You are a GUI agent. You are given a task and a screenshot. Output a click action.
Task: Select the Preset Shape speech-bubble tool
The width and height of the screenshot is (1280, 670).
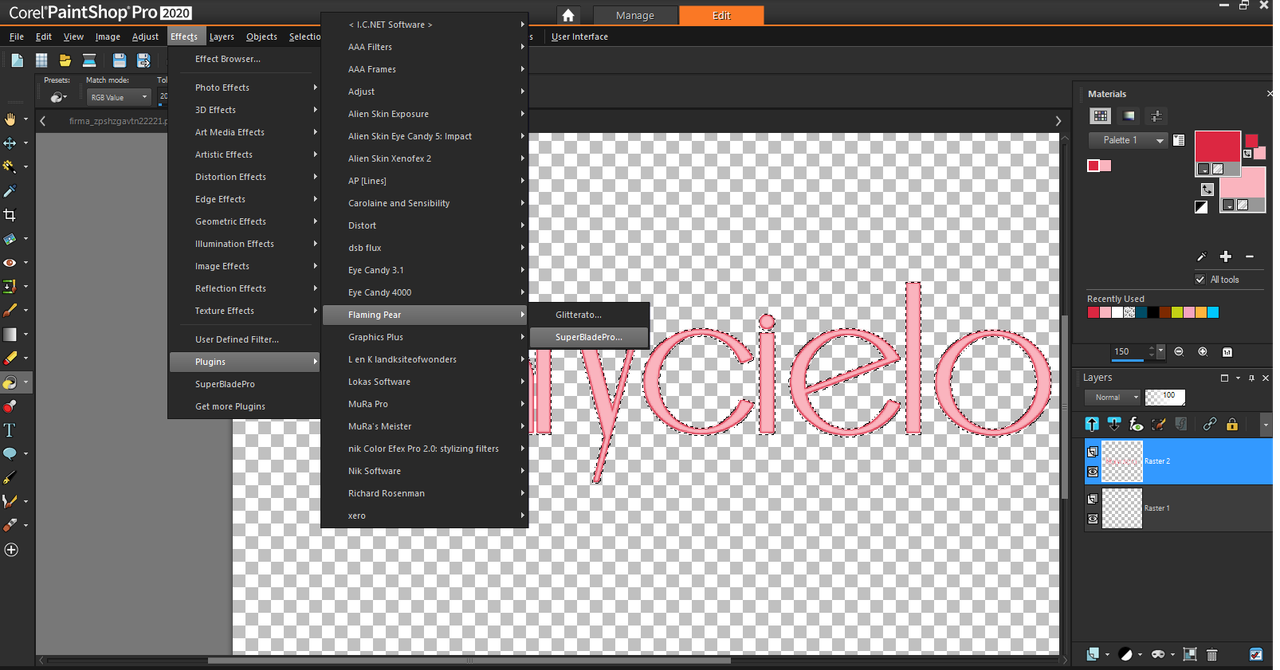tap(10, 454)
